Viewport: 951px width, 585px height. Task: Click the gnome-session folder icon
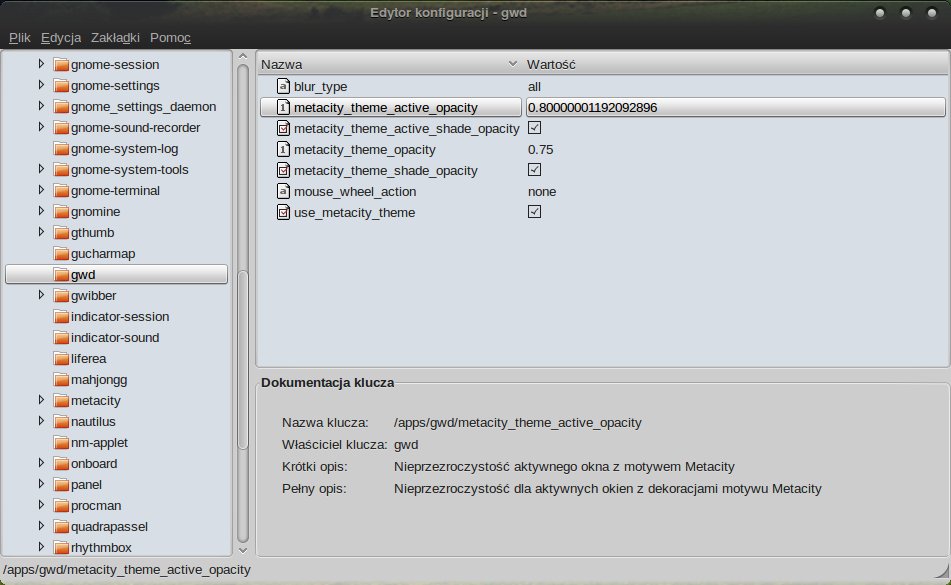pos(61,64)
